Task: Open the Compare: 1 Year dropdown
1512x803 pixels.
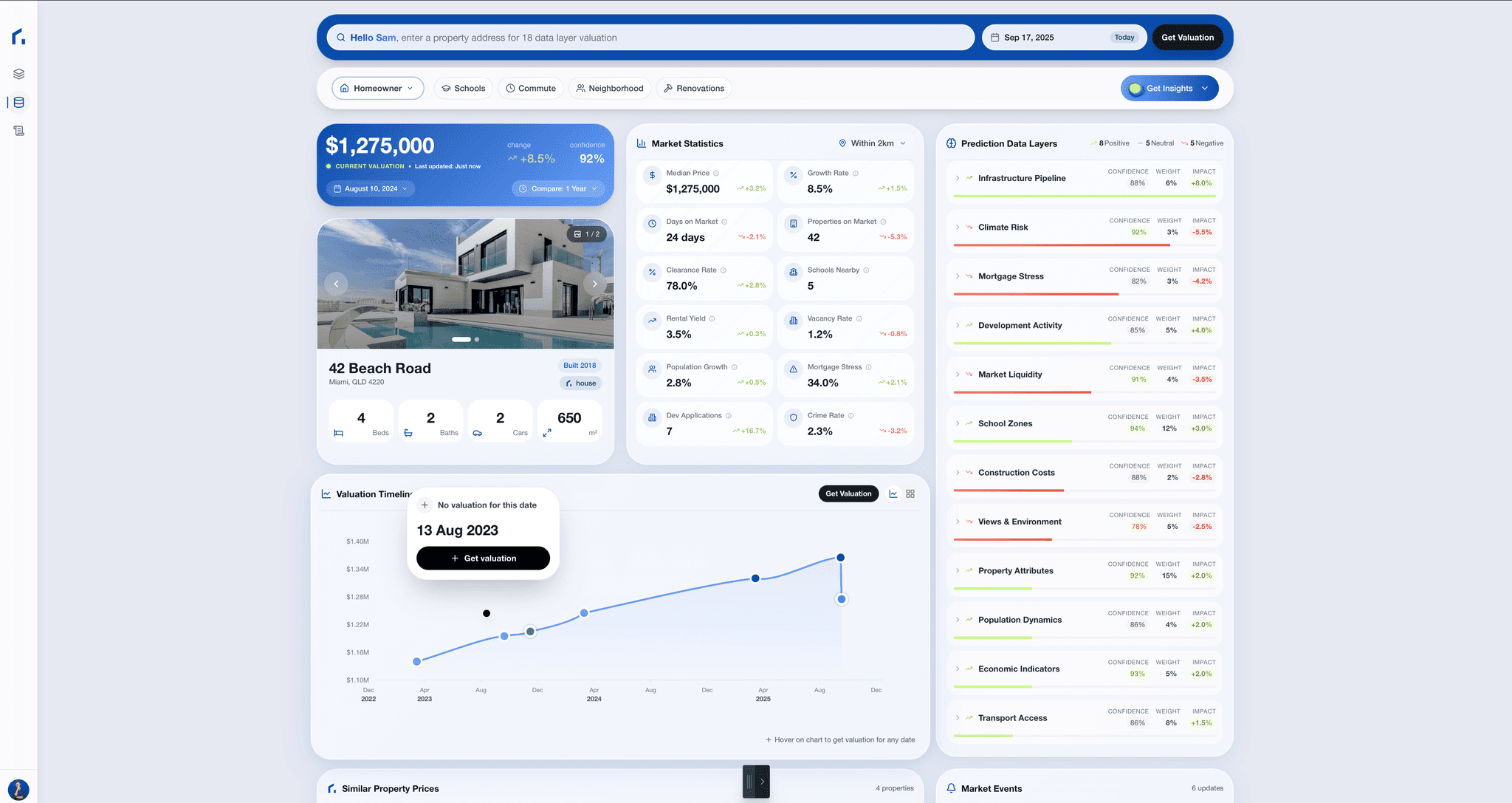Action: point(559,189)
